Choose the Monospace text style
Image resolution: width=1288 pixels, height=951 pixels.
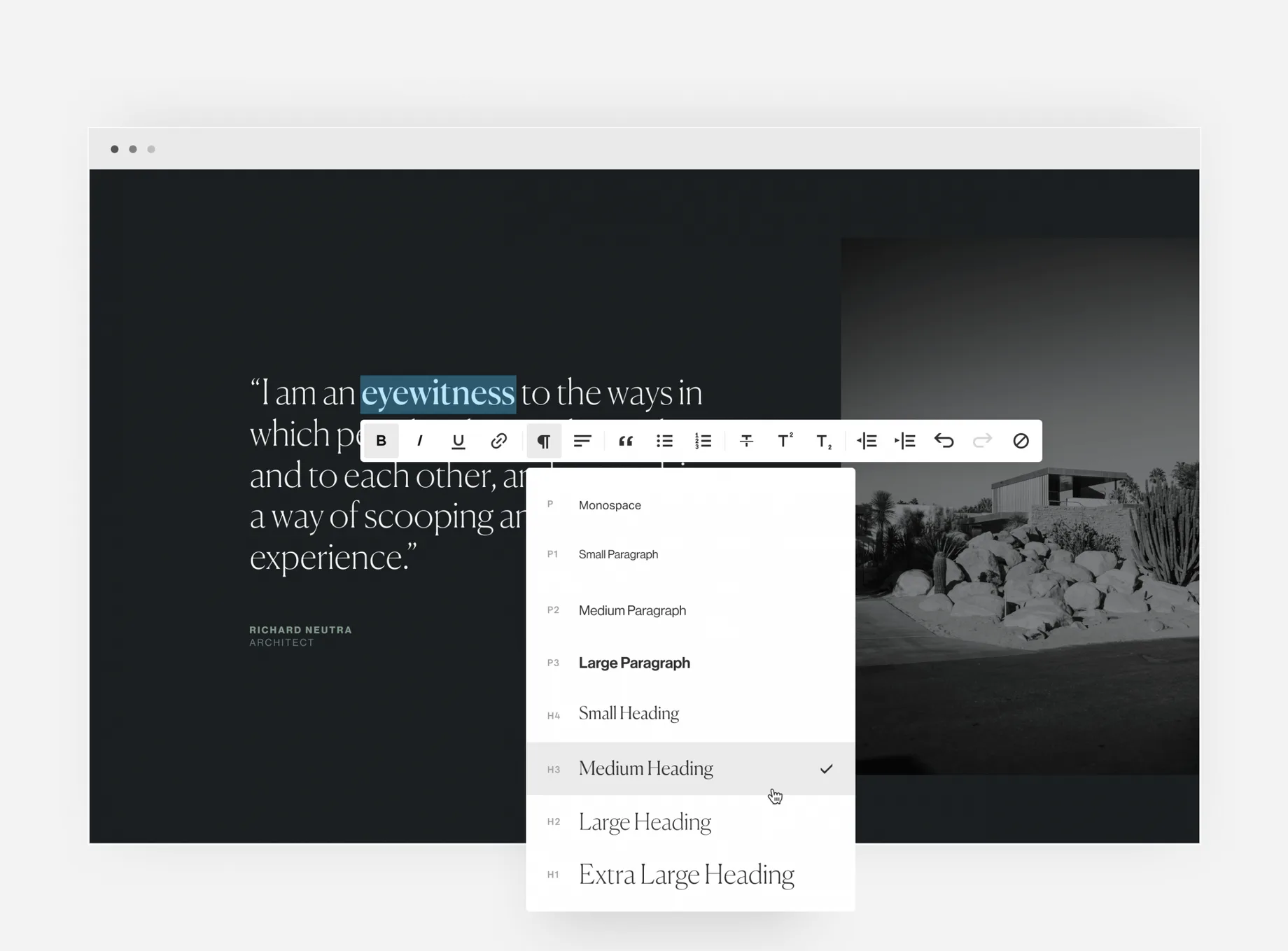690,505
